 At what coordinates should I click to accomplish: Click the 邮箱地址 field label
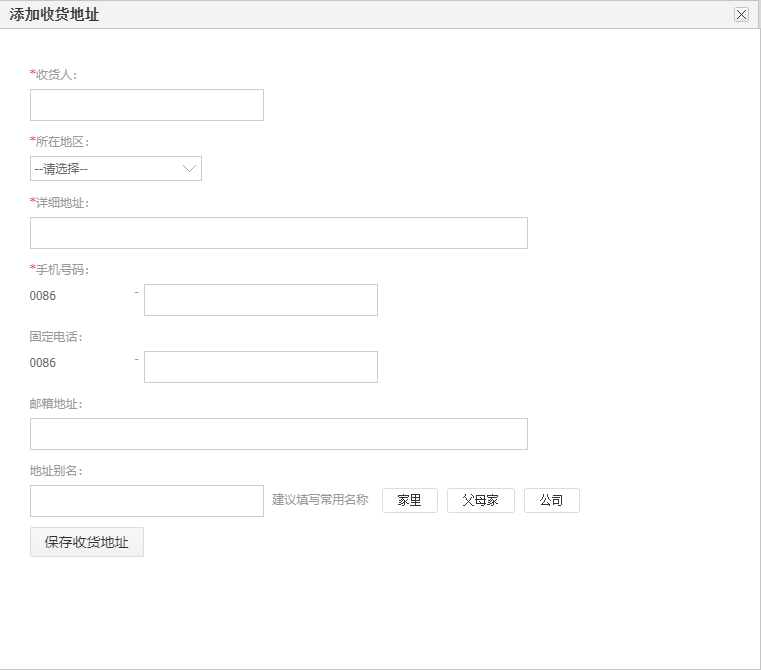(56, 404)
